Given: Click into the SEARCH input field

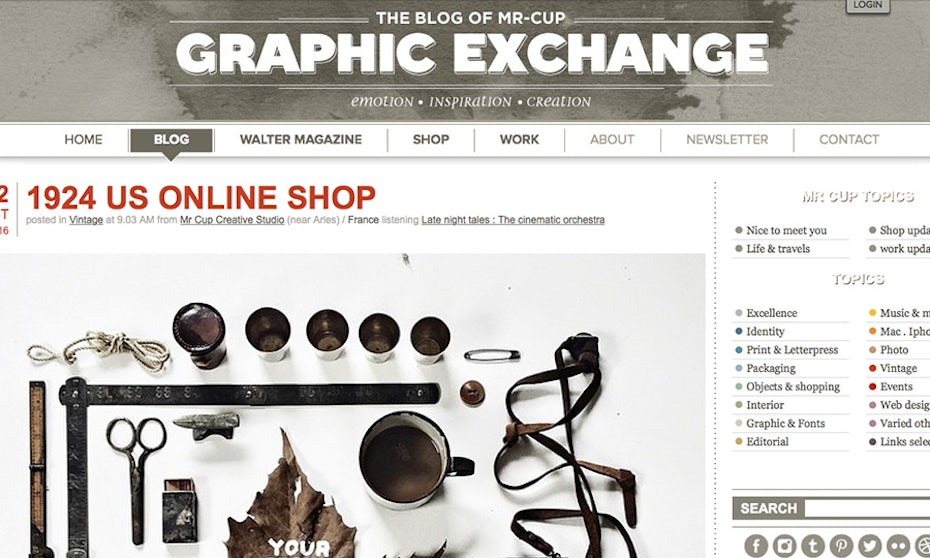Looking at the screenshot, I should point(867,509).
